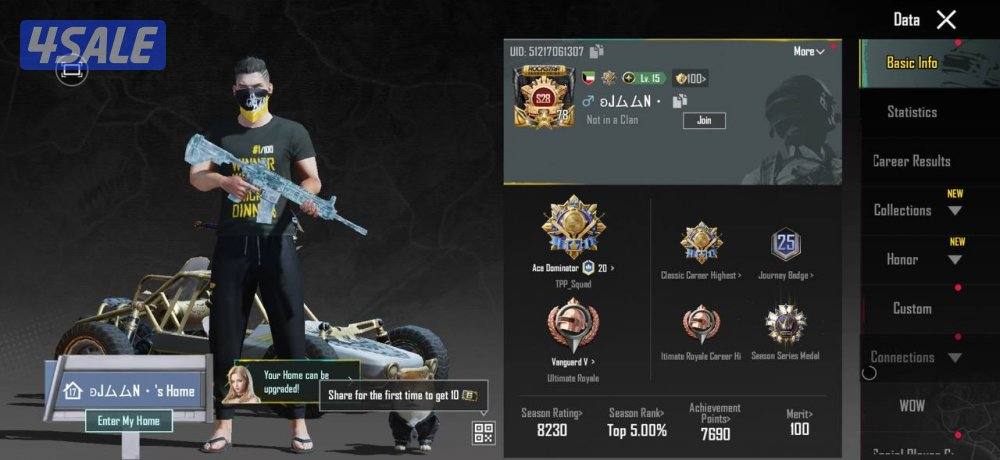This screenshot has width=1000, height=460.
Task: Click the Enter My Home button
Action: coord(129,420)
